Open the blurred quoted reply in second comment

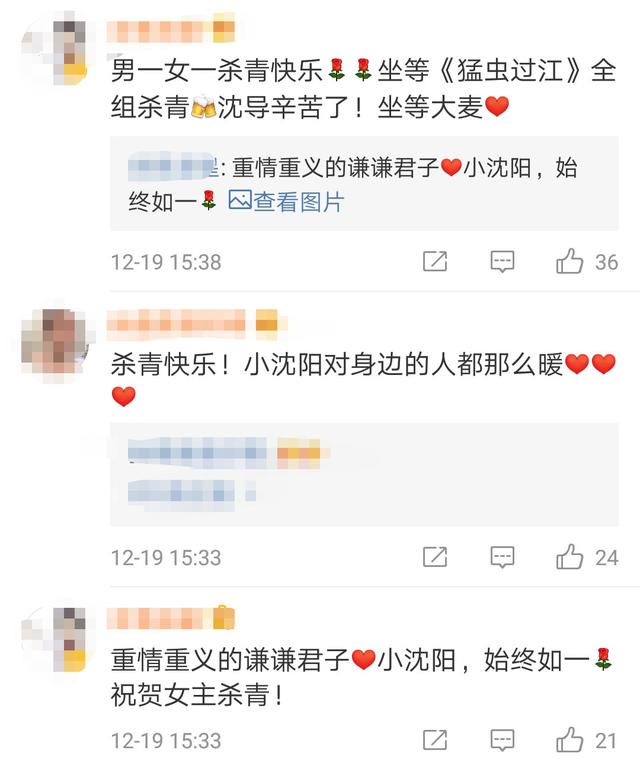point(364,474)
